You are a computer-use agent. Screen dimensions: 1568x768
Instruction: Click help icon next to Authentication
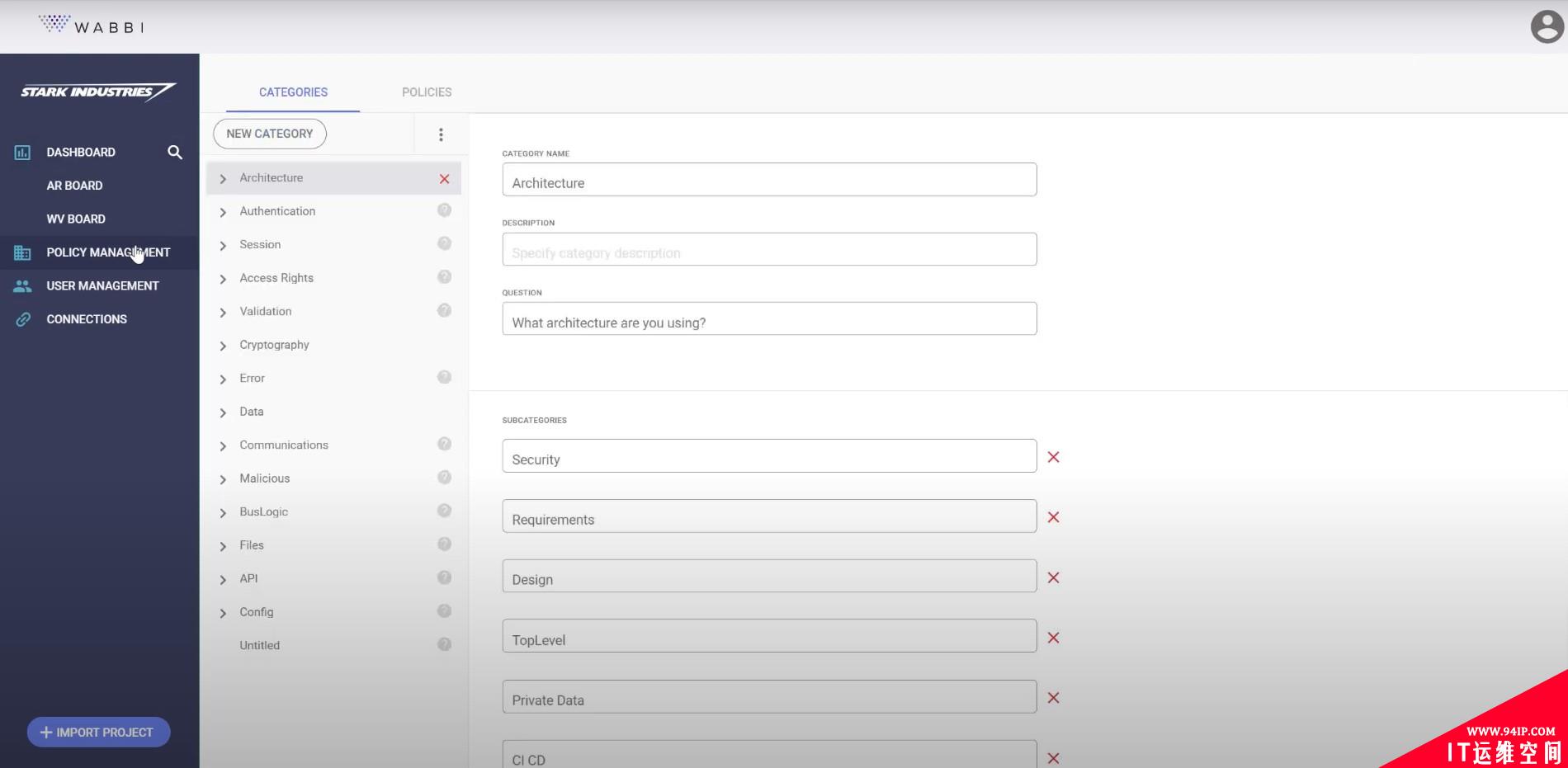pyautogui.click(x=444, y=210)
